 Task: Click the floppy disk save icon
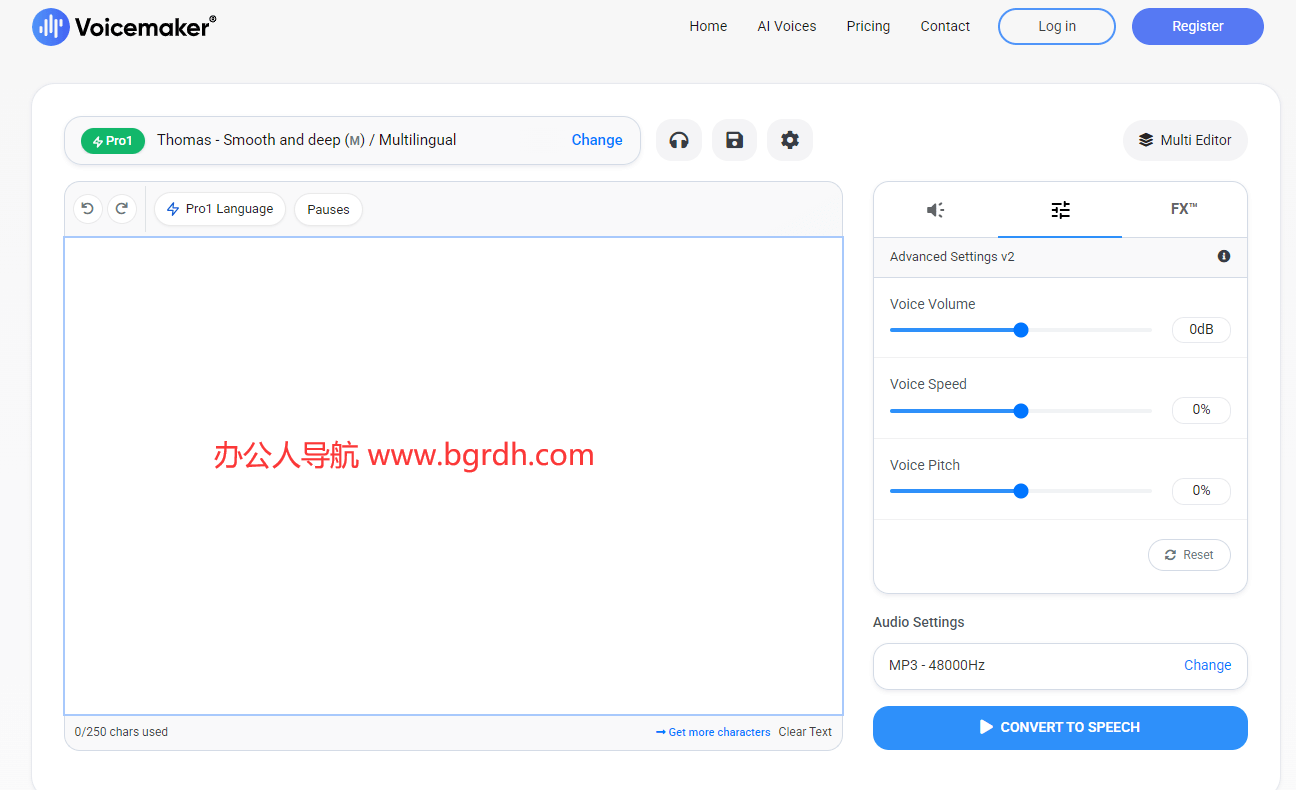click(734, 140)
